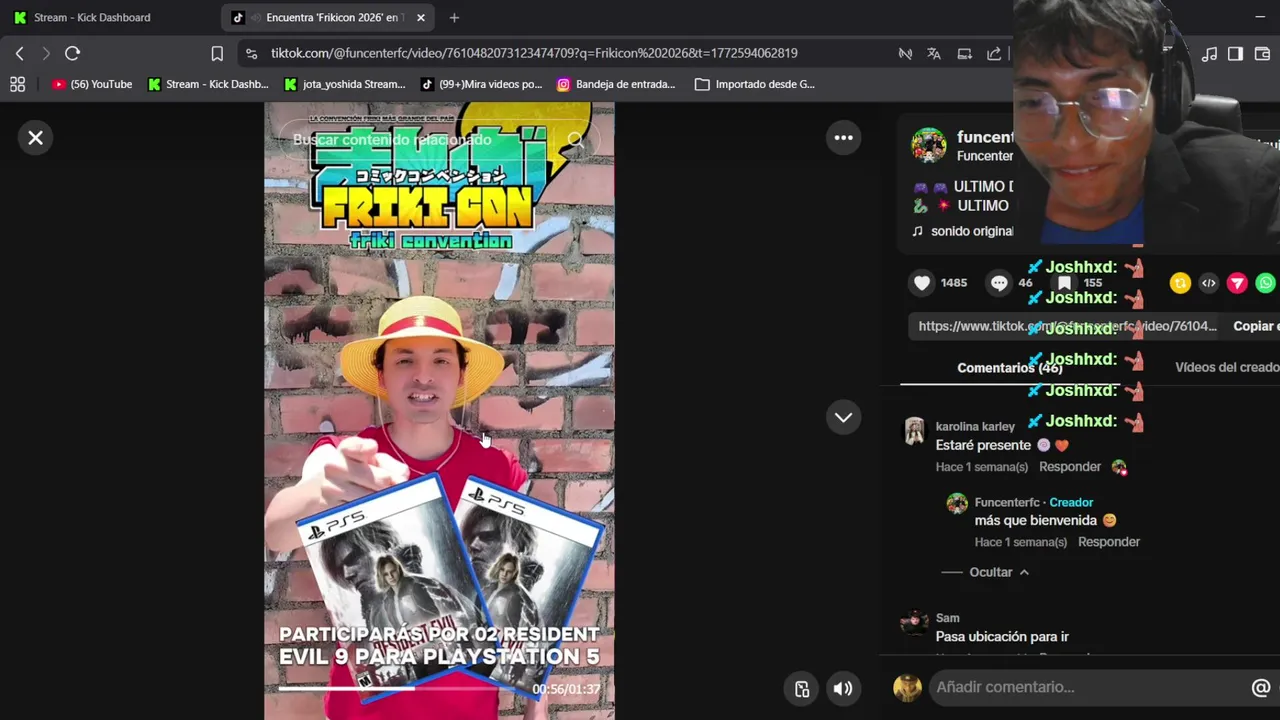Get embed code with the </> icon
The image size is (1280, 720).
point(1208,283)
